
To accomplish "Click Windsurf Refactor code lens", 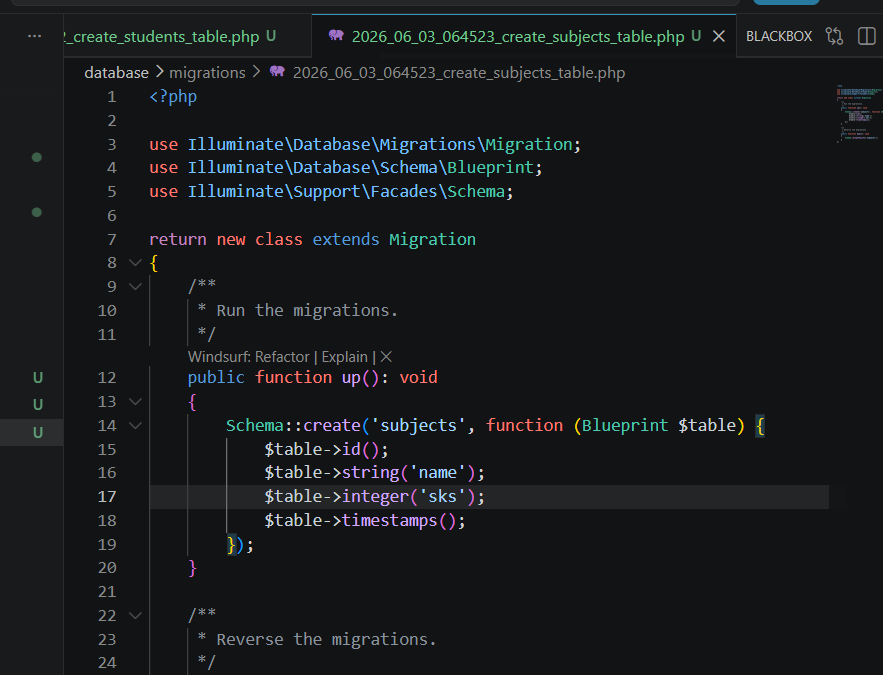I will point(282,357).
